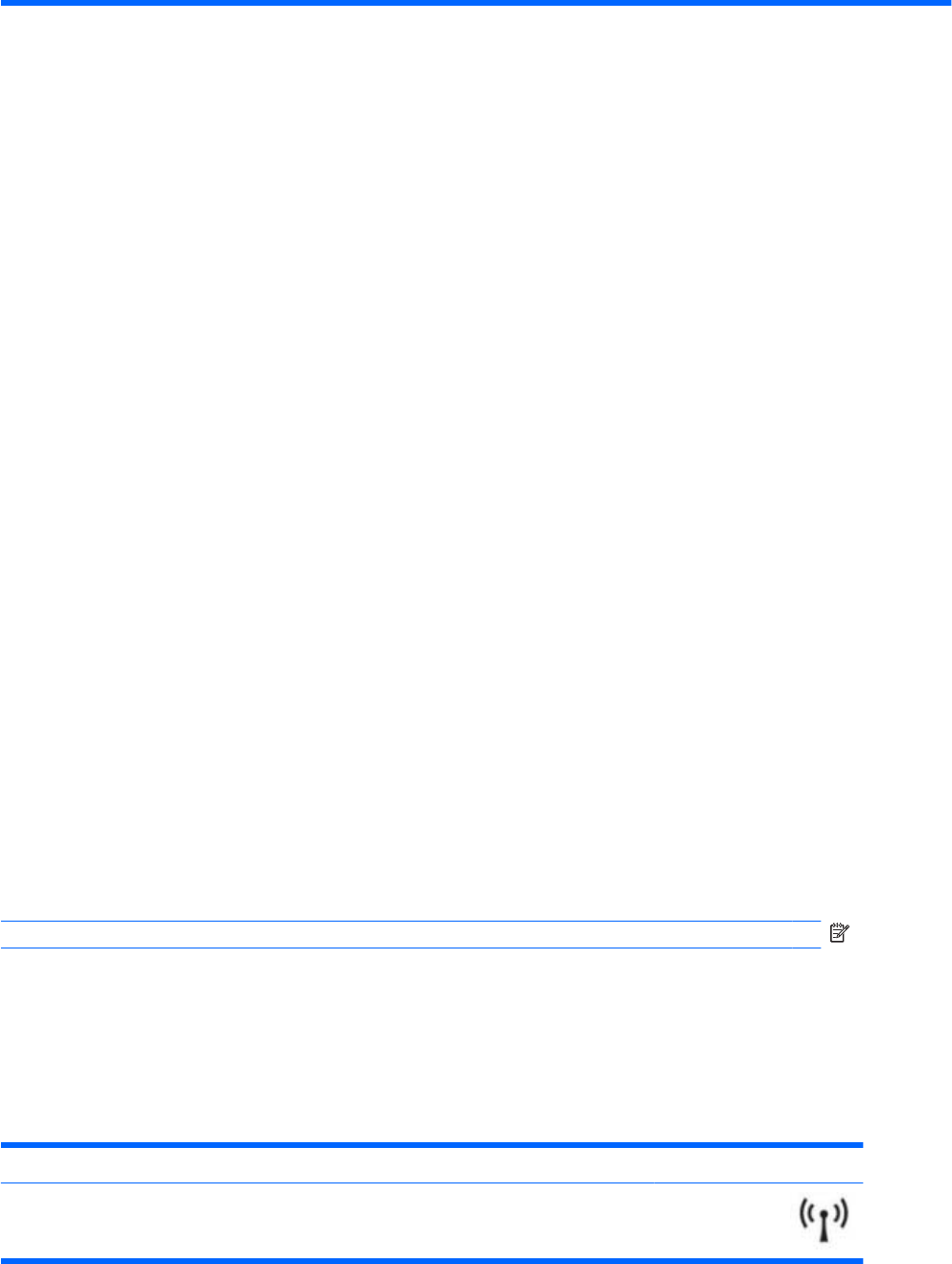Click the thick blue bar at page top
This screenshot has height=1264, width=952.
[x=476, y=3]
